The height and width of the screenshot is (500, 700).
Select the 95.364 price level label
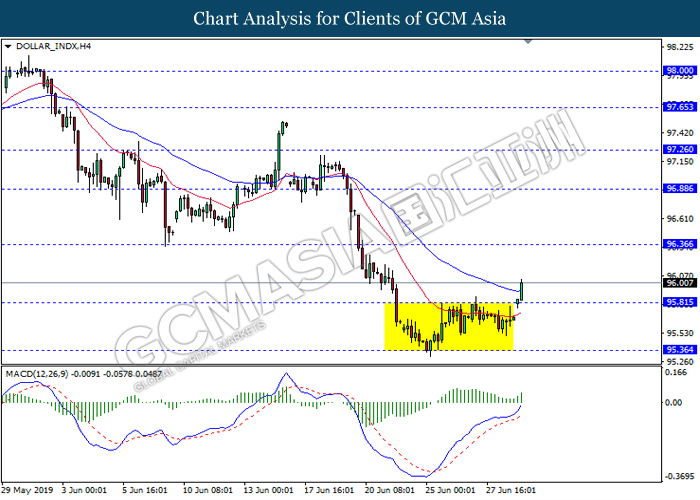pyautogui.click(x=679, y=350)
